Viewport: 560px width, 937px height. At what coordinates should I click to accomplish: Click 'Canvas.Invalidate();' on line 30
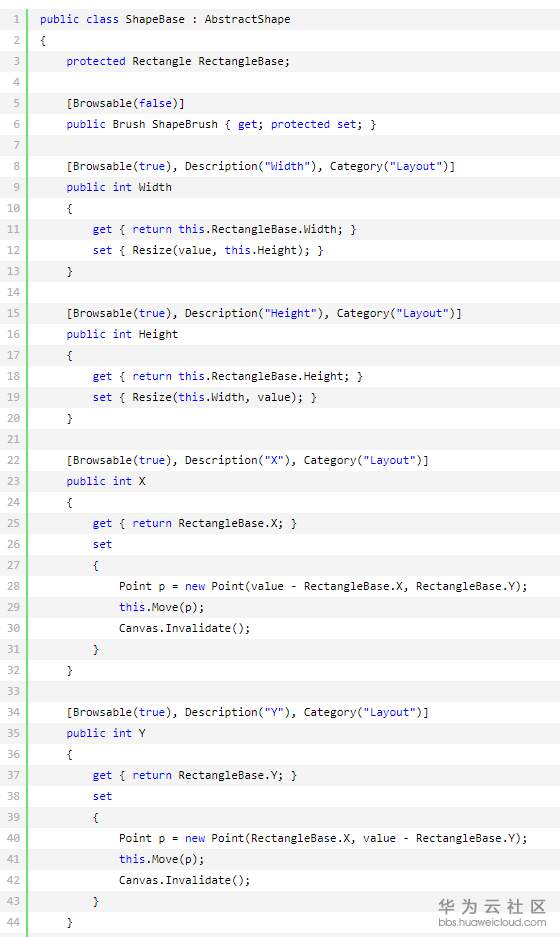pos(185,628)
